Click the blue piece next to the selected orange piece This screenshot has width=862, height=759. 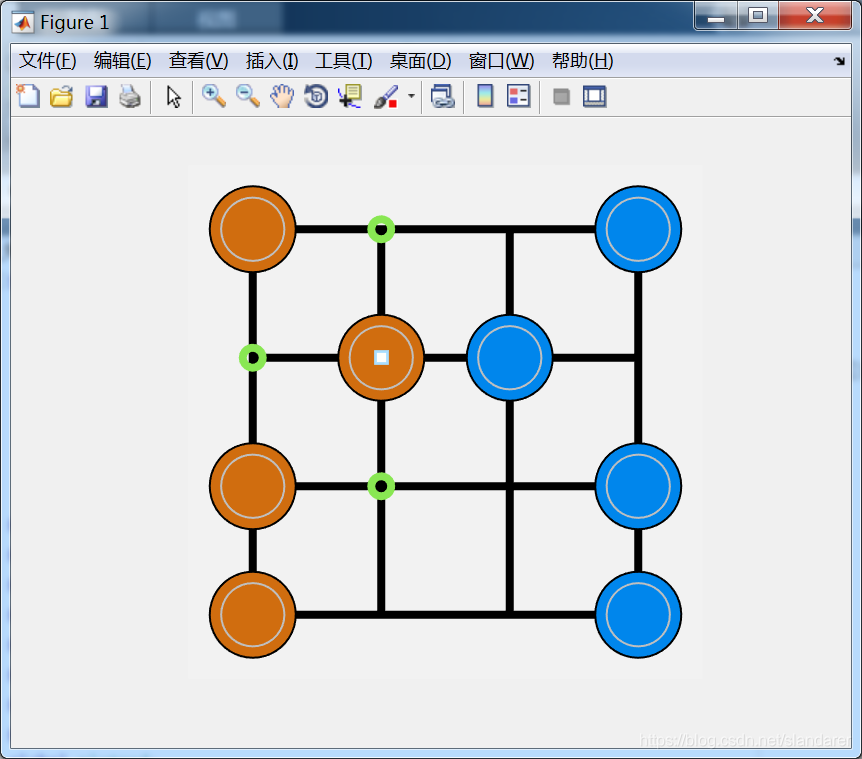[510, 358]
